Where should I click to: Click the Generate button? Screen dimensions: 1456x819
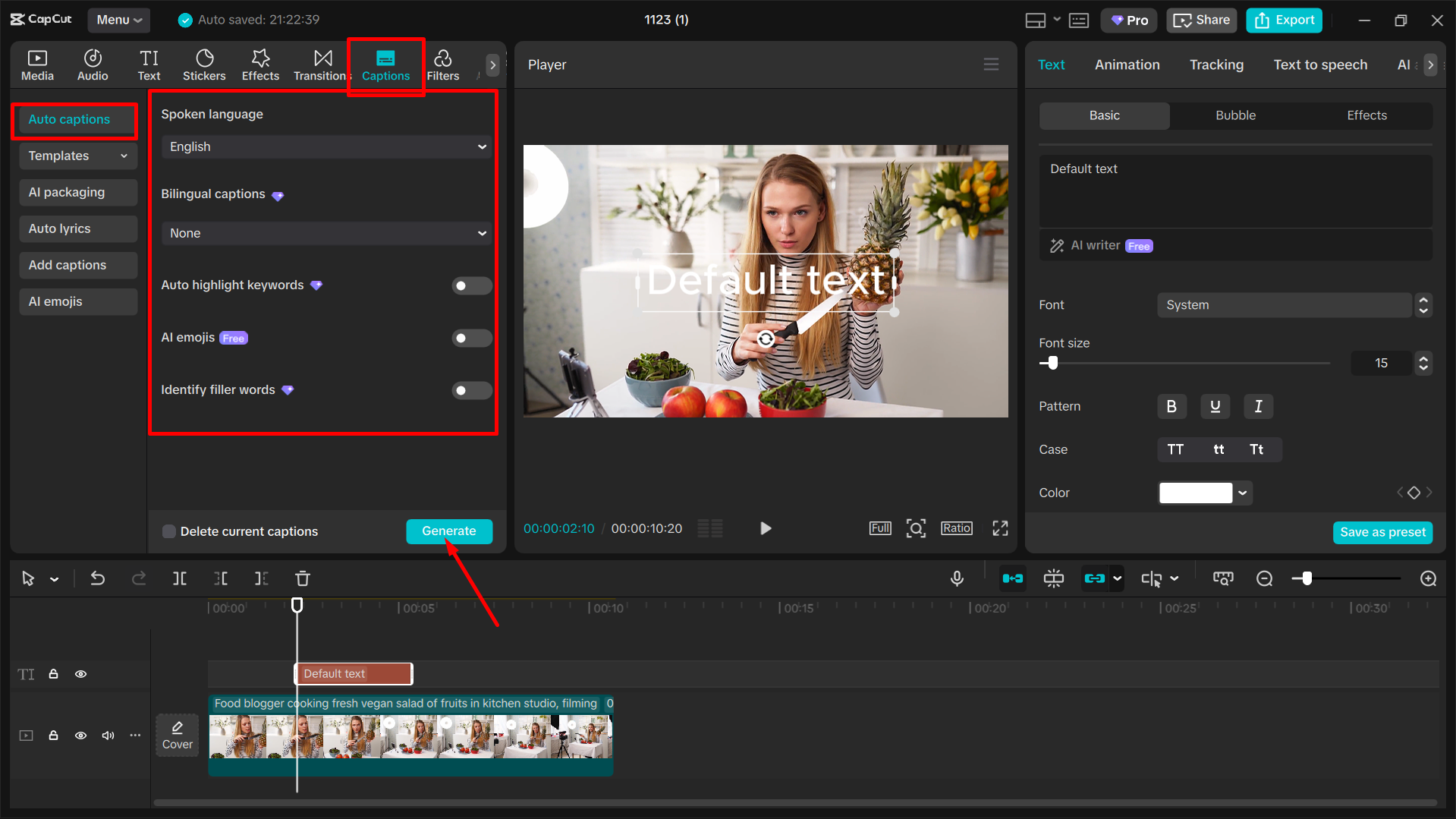[x=449, y=531]
